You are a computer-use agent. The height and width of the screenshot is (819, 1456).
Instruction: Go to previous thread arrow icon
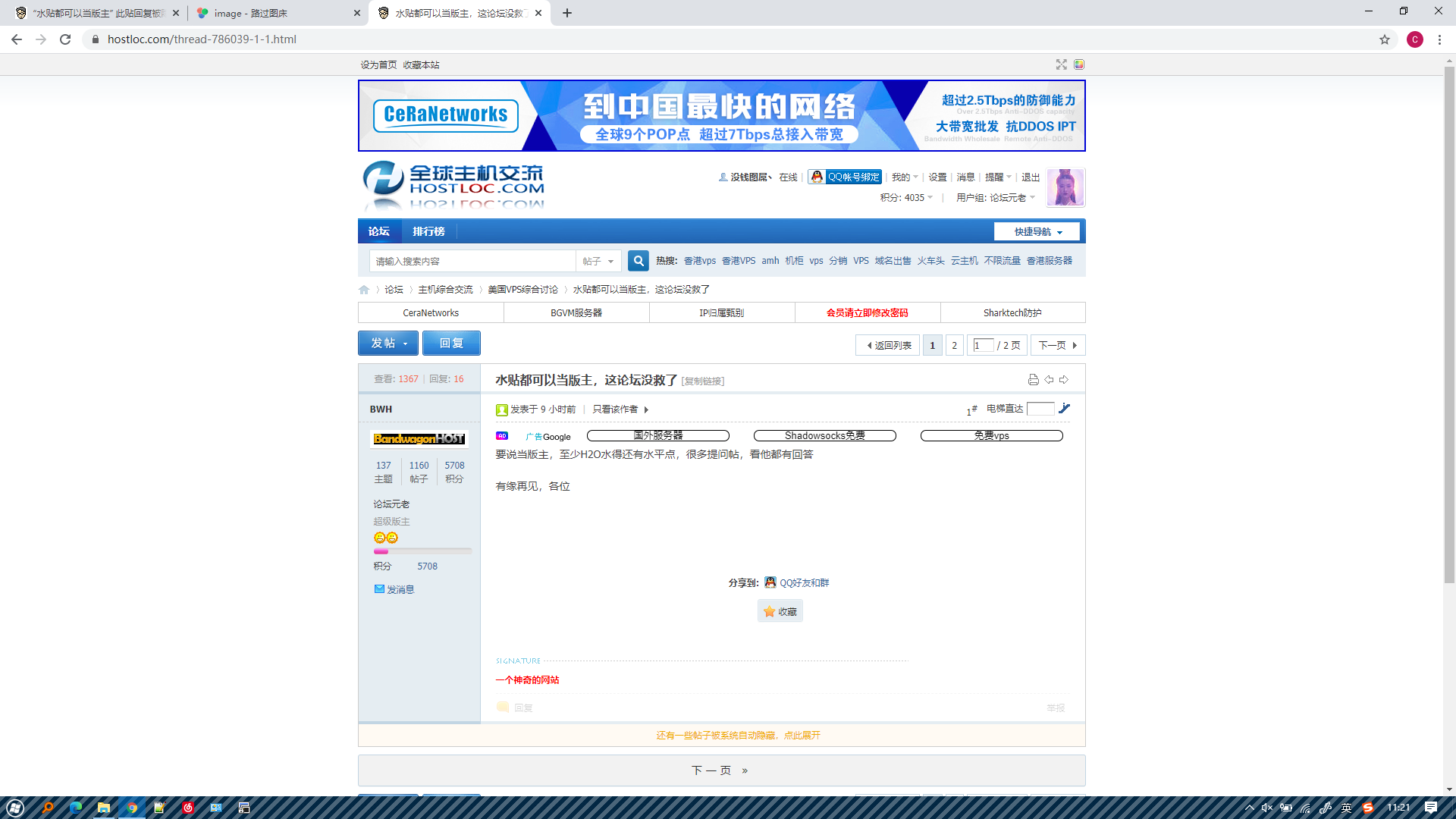[x=1049, y=380]
